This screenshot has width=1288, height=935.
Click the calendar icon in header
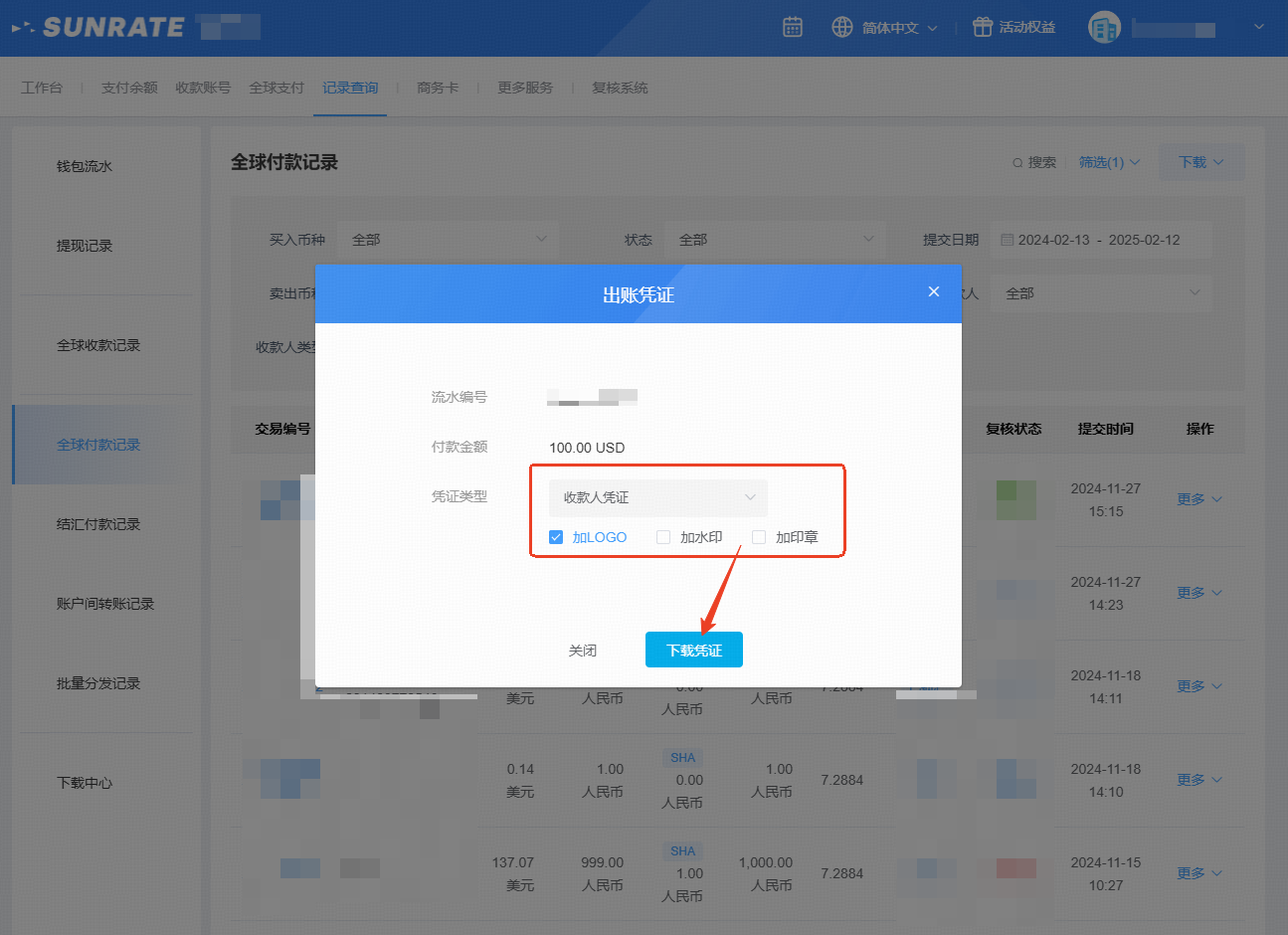click(x=793, y=27)
